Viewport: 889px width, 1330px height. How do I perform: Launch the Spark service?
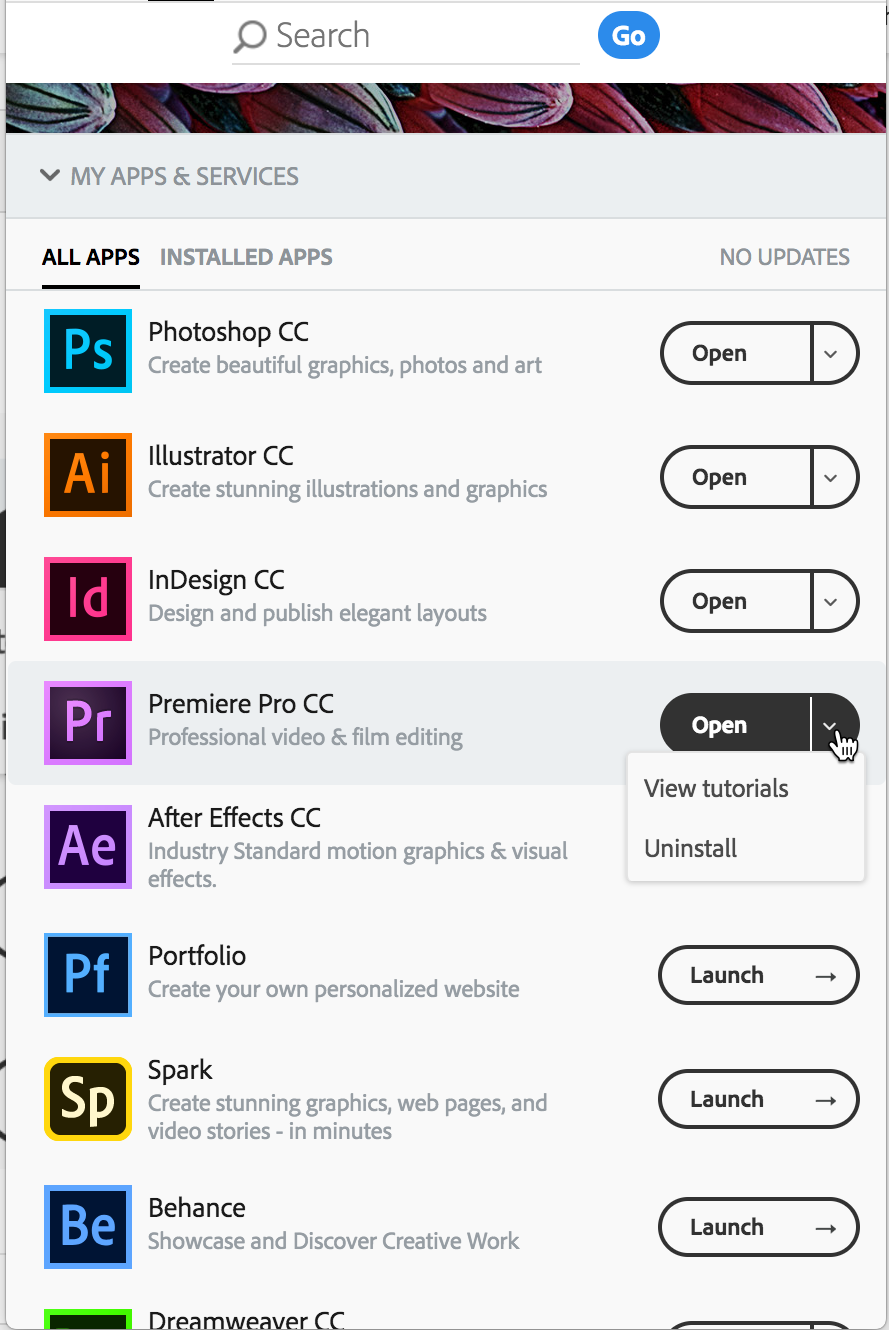point(758,1099)
